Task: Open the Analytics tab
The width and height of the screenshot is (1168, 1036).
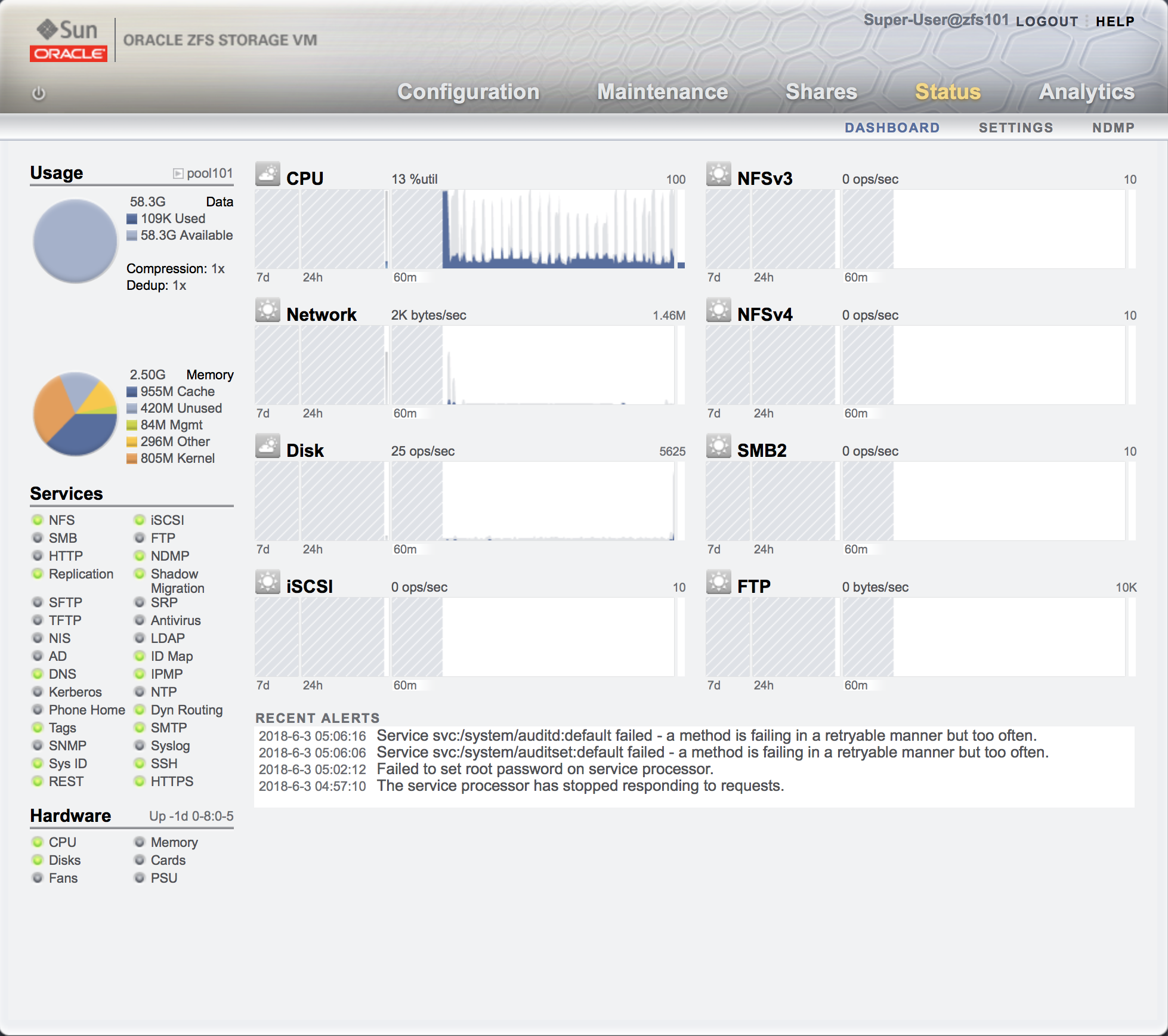Action: [x=1086, y=92]
